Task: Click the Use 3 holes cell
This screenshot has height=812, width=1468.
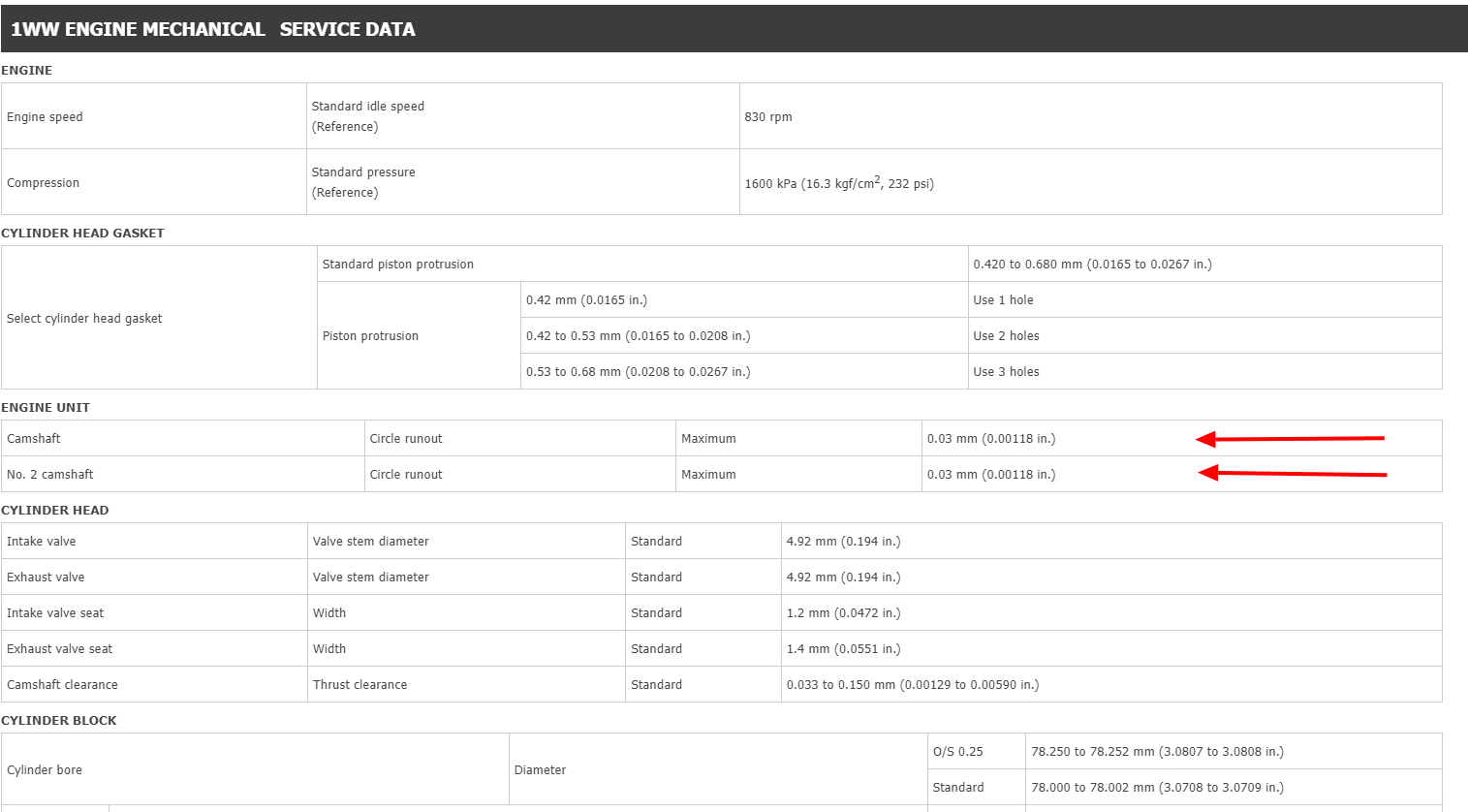Action: (1006, 372)
